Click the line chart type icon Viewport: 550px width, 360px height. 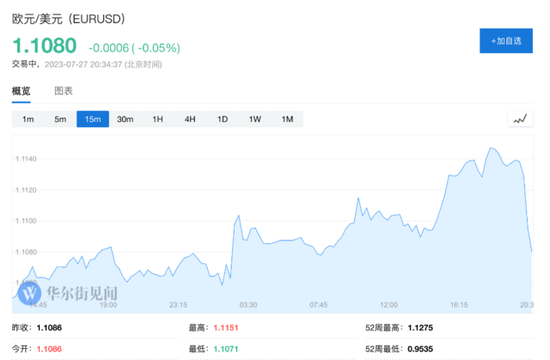tap(520, 119)
